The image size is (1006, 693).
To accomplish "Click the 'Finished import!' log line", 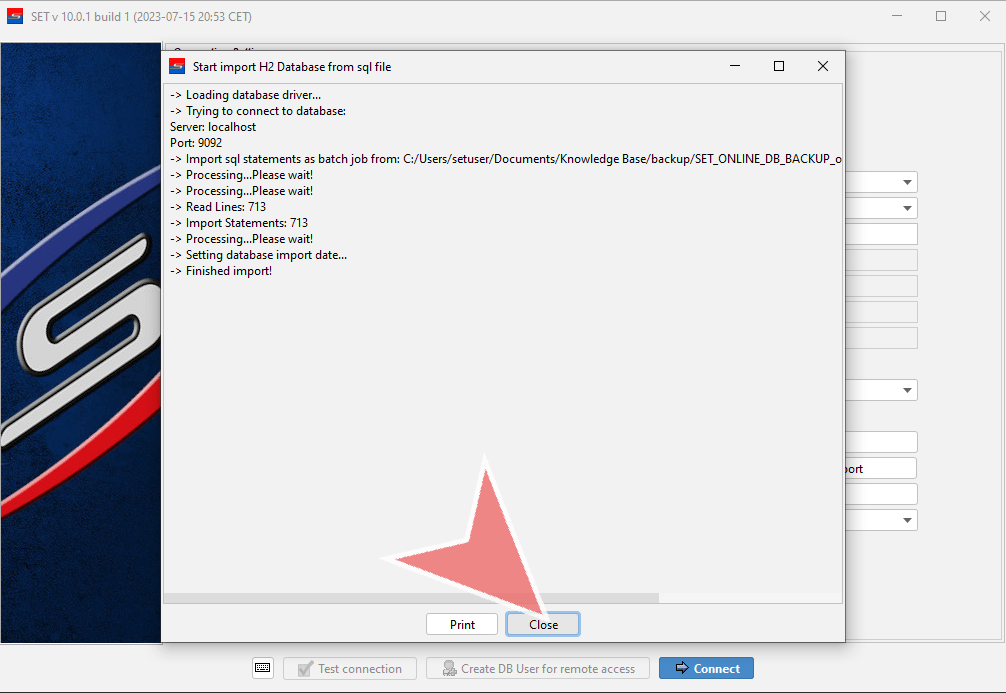I will [229, 271].
